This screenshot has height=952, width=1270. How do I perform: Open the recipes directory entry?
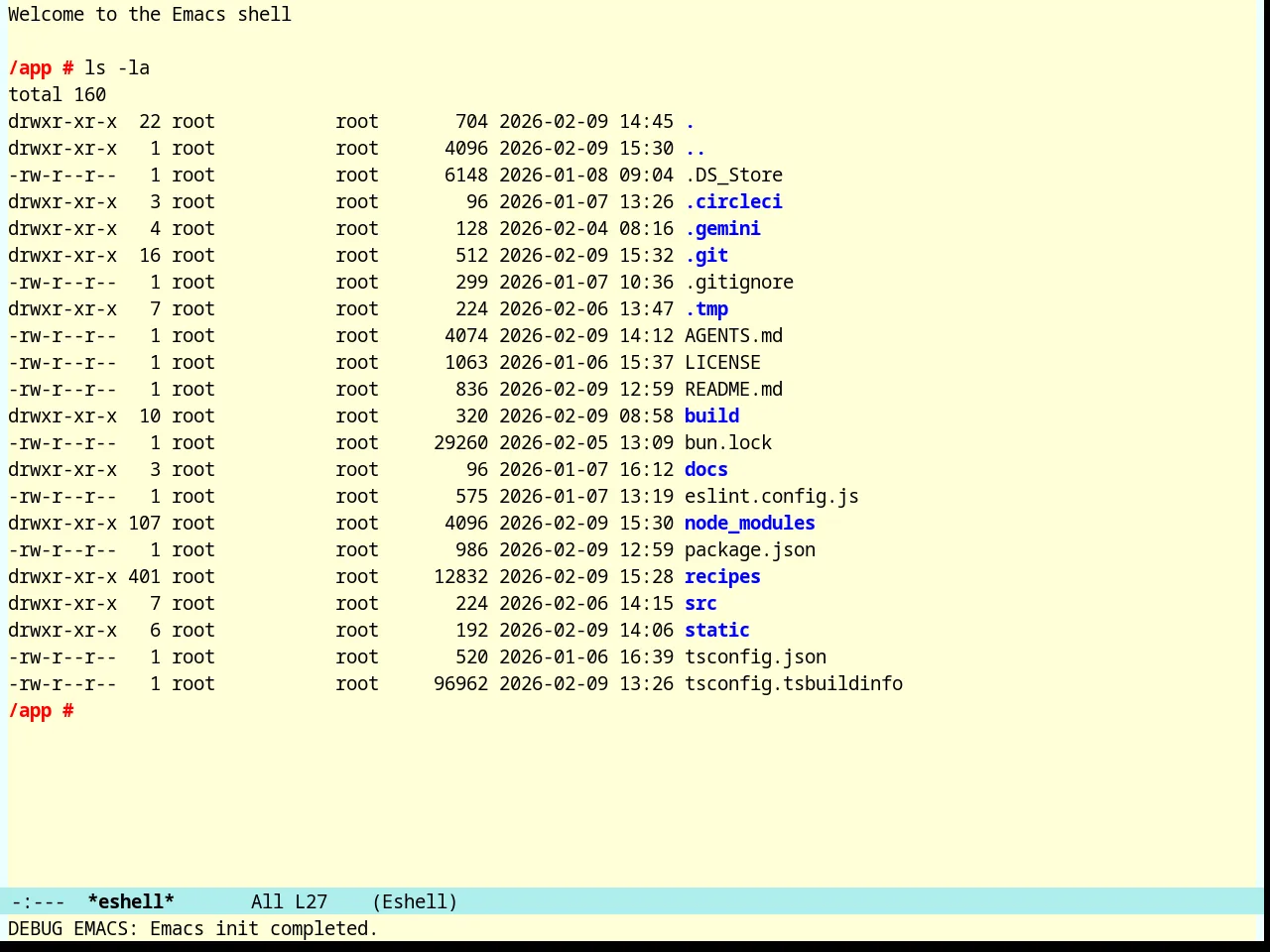(x=722, y=577)
